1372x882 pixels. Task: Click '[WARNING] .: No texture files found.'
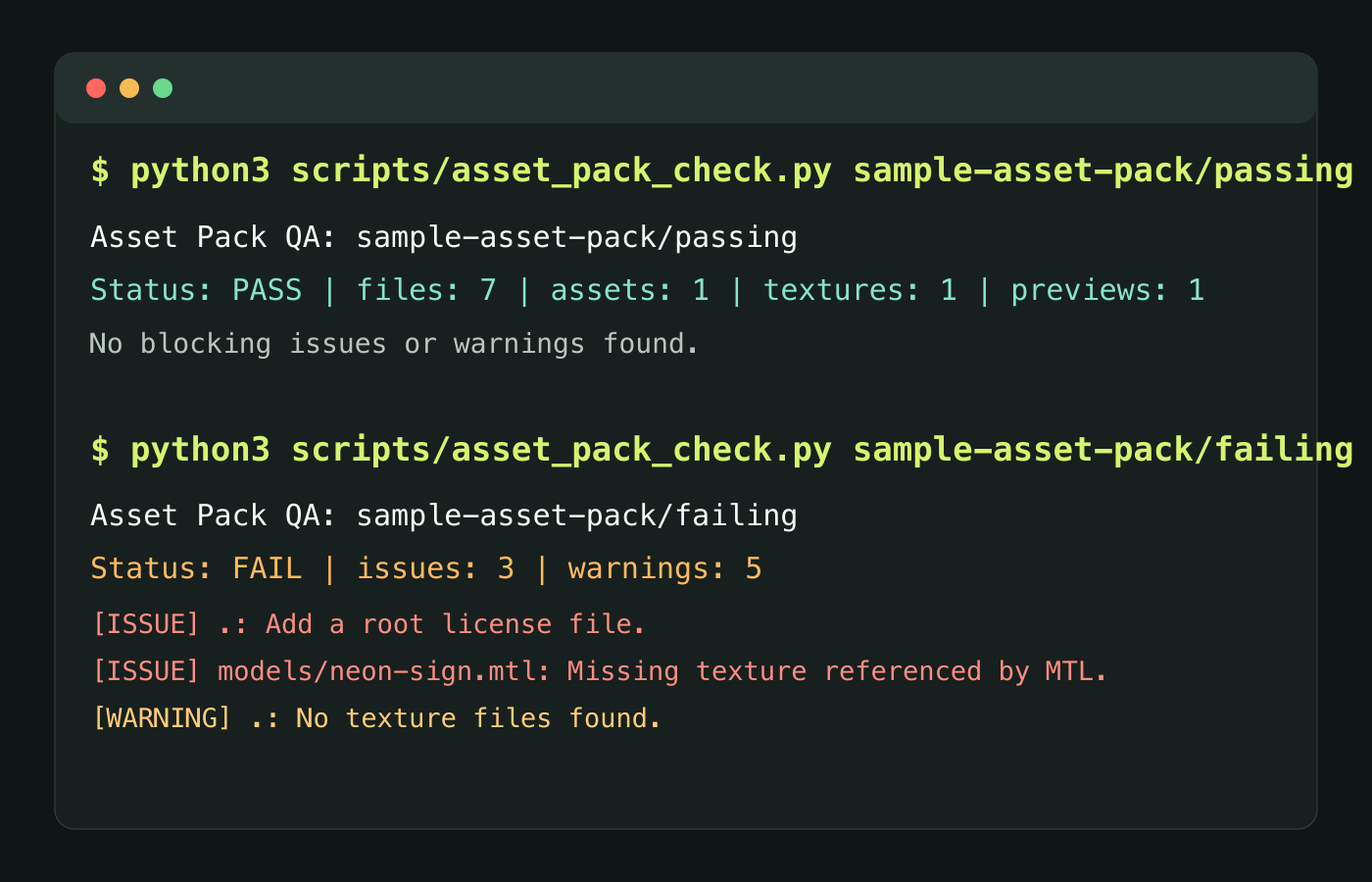(x=376, y=718)
